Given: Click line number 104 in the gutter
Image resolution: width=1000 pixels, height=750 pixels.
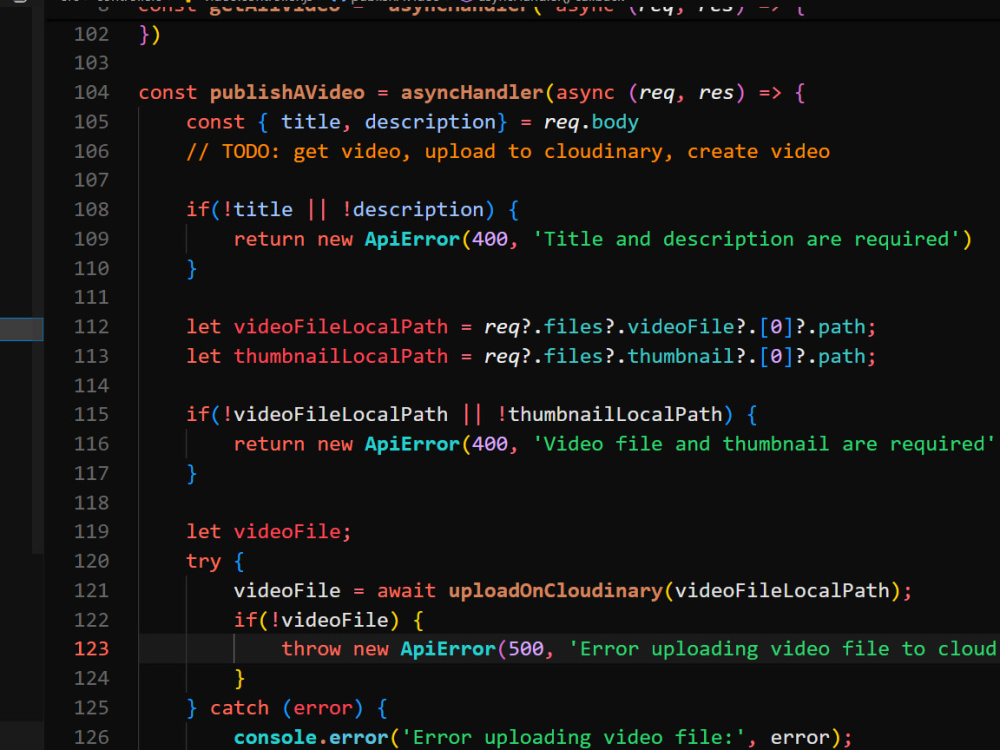Looking at the screenshot, I should click(x=91, y=92).
